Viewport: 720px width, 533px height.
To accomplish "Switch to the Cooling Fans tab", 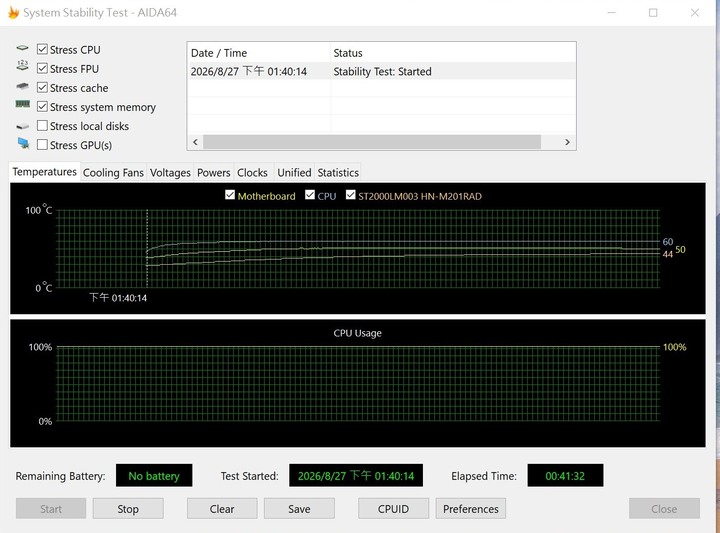I will tap(113, 173).
